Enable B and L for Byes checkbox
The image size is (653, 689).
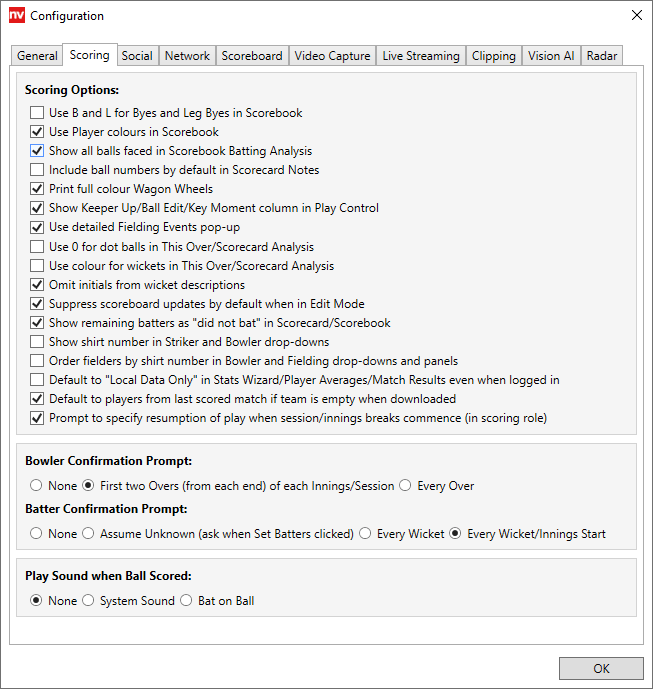pyautogui.click(x=37, y=113)
